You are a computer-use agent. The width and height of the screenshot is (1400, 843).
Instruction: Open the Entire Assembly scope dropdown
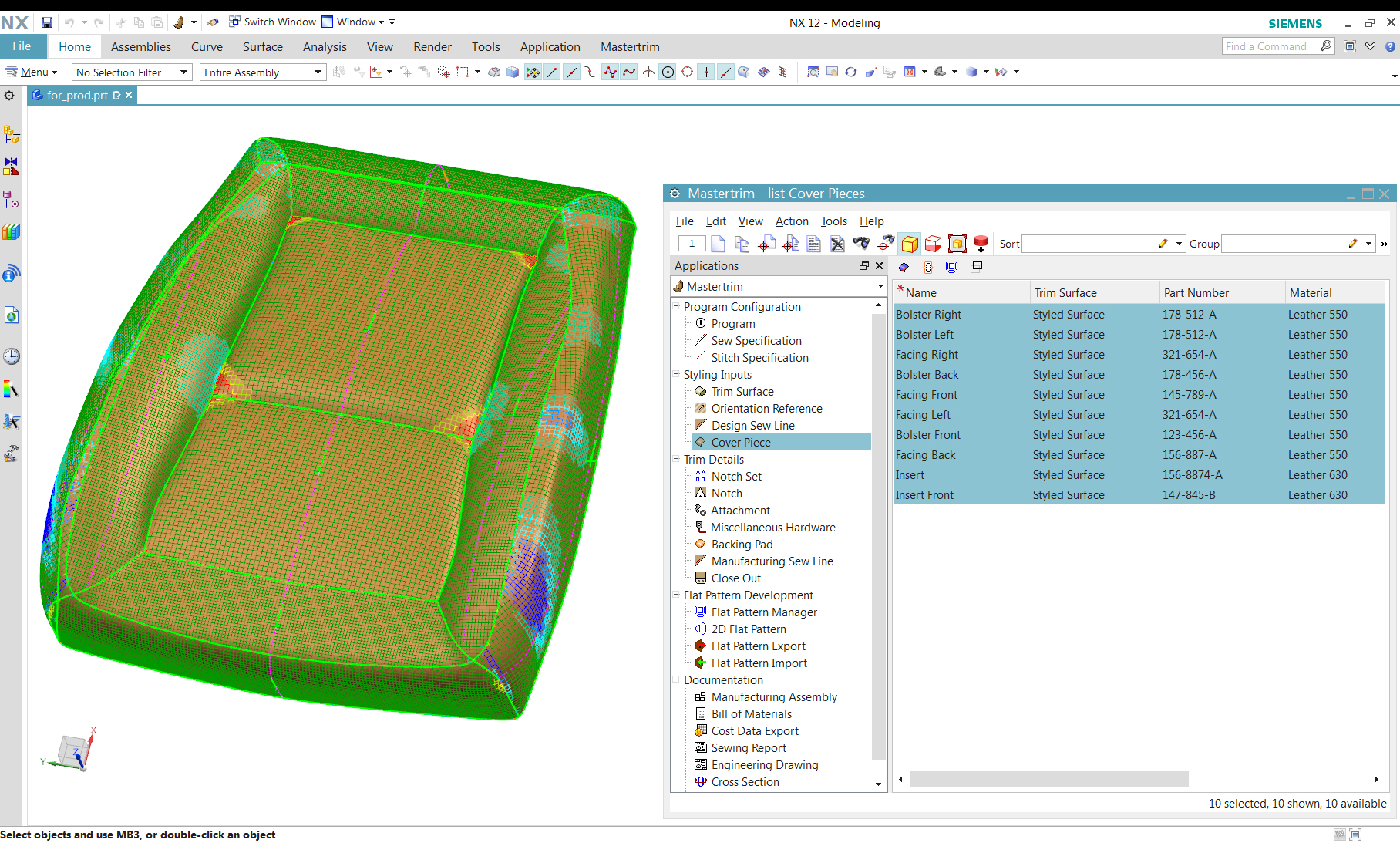click(262, 72)
